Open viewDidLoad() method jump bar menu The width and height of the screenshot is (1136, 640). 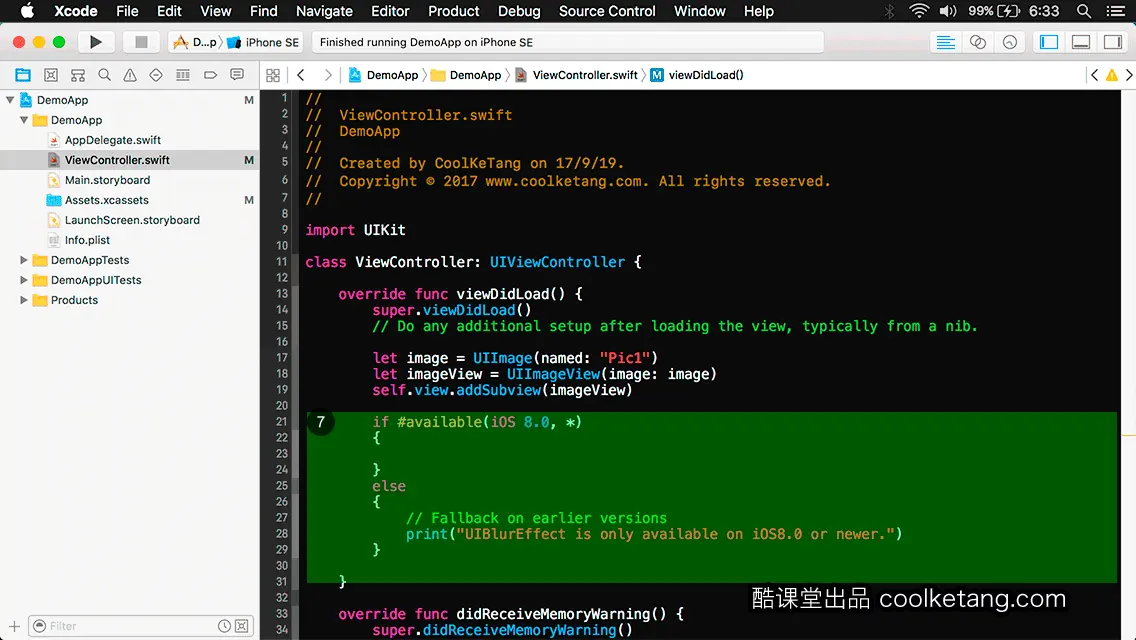pyautogui.click(x=697, y=75)
